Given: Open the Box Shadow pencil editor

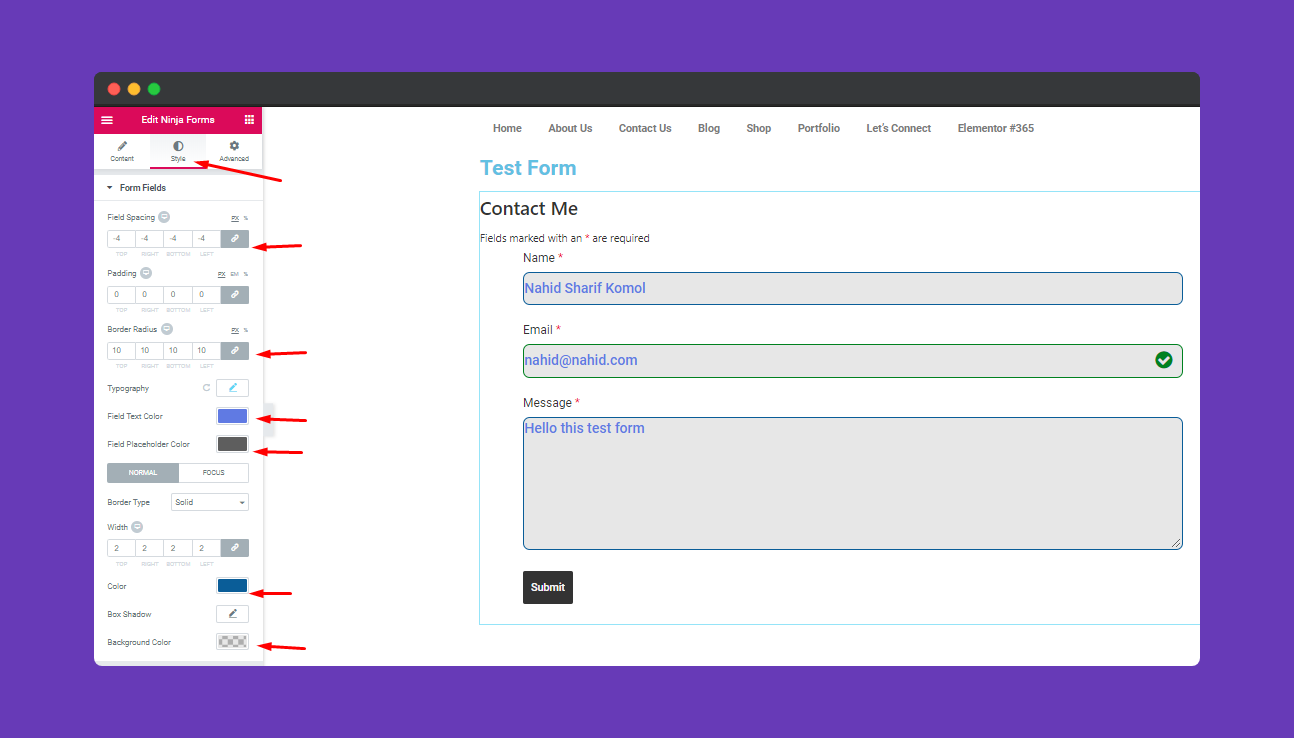Looking at the screenshot, I should pos(233,614).
